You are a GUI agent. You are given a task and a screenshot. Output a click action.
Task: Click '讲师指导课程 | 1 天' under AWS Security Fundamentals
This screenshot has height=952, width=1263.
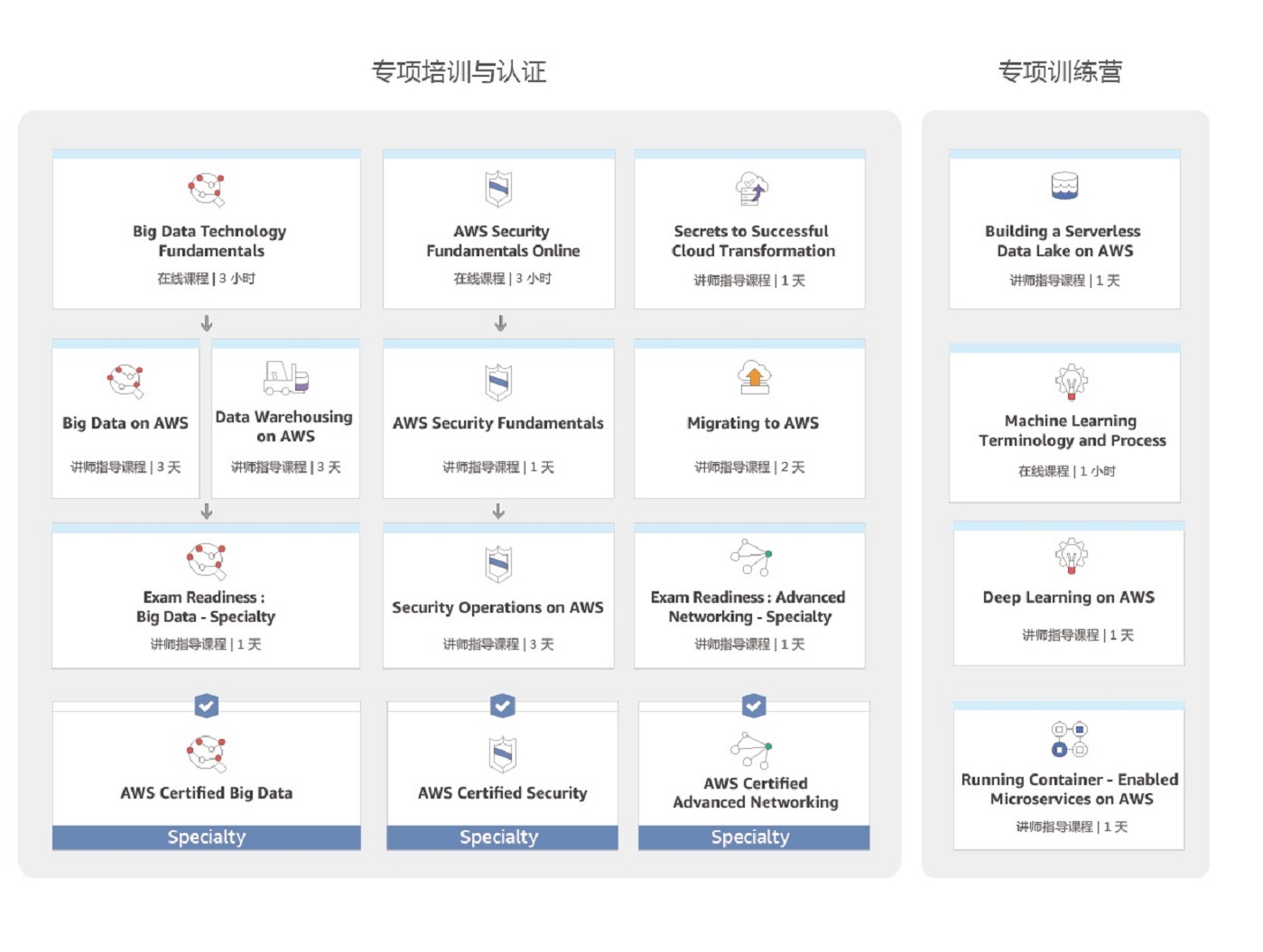click(498, 467)
